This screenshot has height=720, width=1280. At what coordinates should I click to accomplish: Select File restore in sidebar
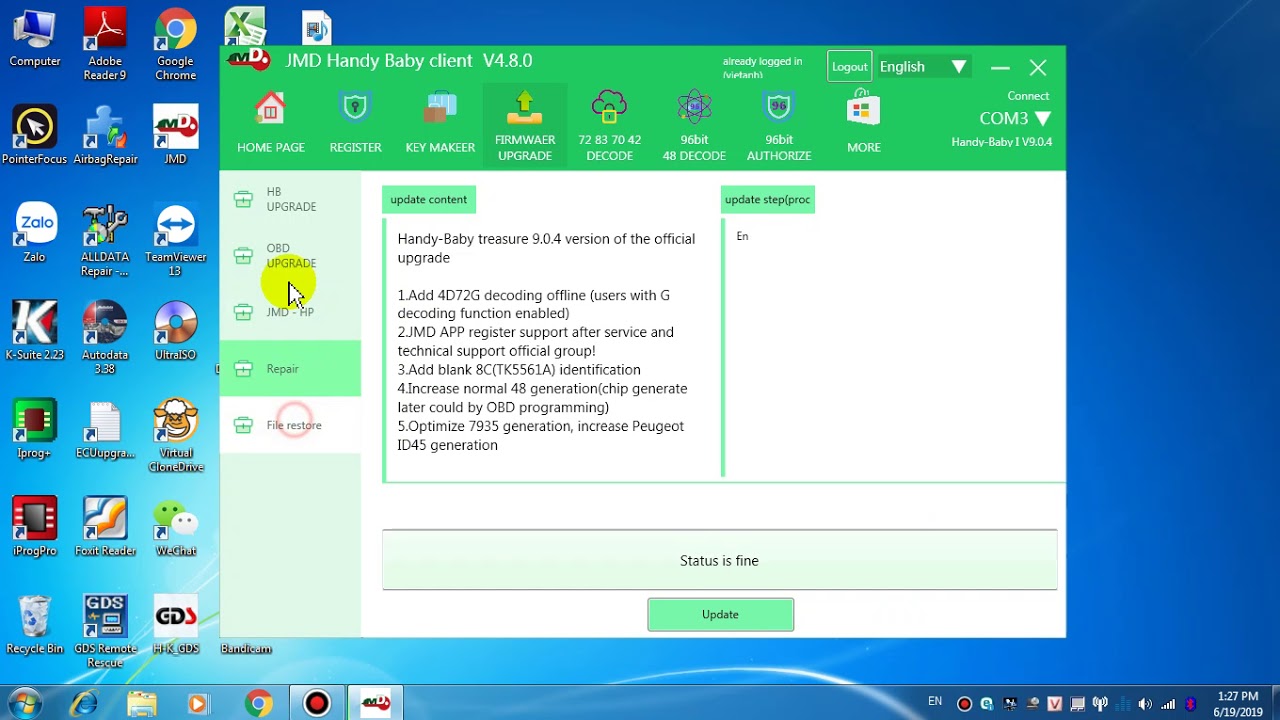[x=290, y=425]
